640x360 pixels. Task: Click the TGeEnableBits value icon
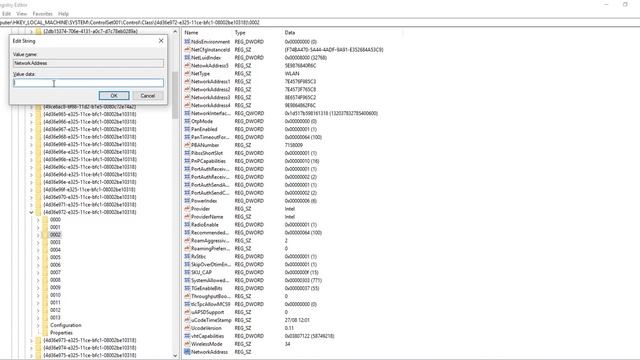[187, 288]
